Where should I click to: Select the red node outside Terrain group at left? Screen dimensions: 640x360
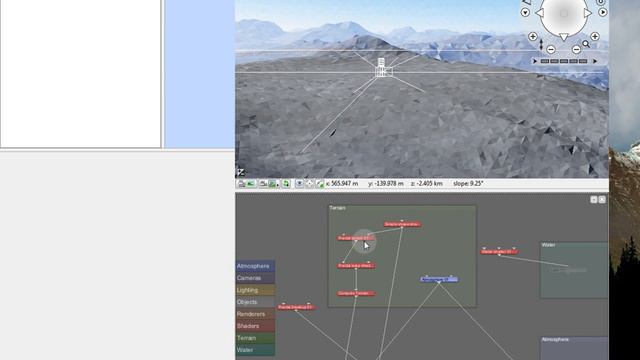tap(296, 307)
